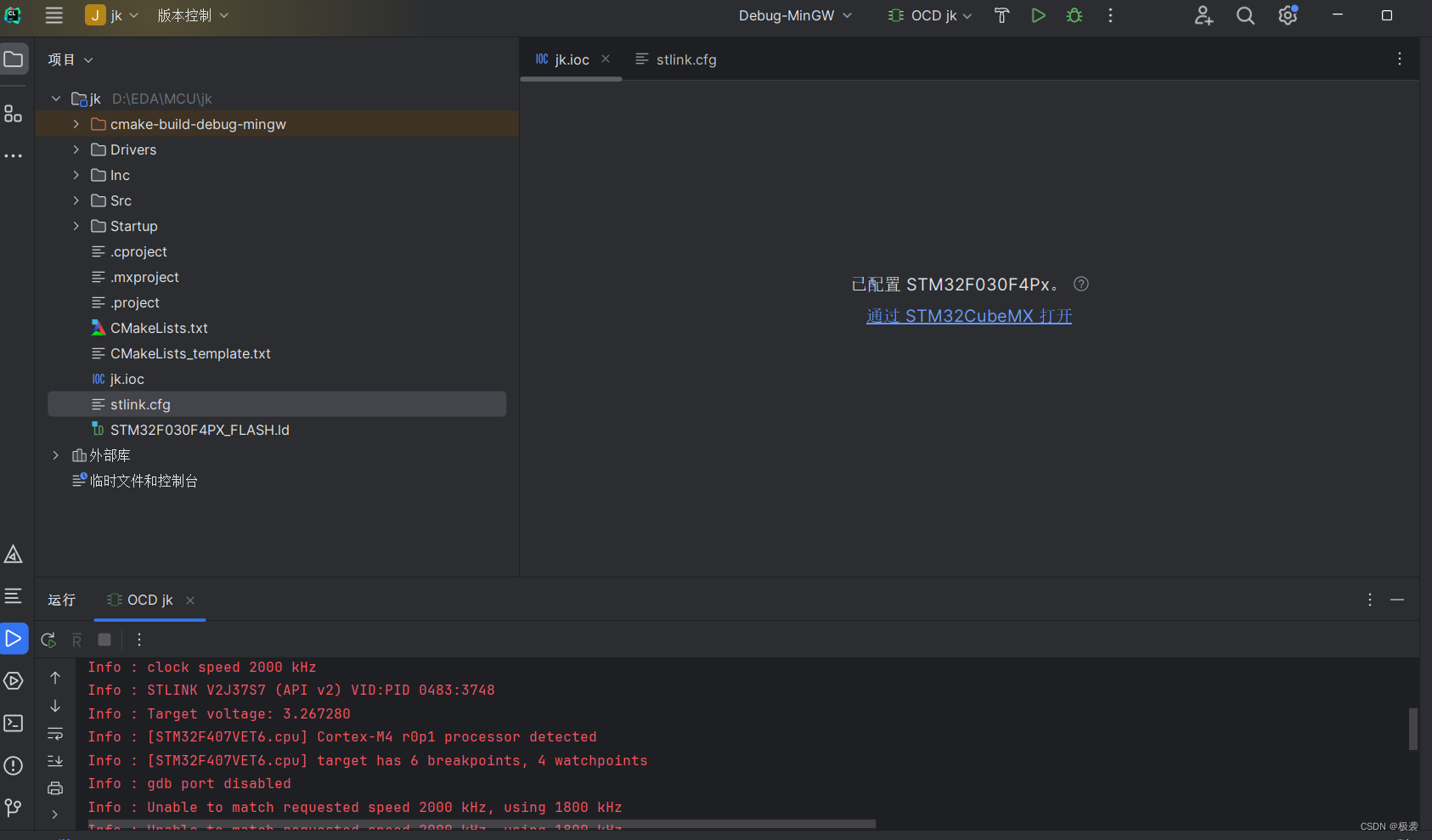This screenshot has height=840, width=1432.
Task: Switch to the stlink.cfg editor tab
Action: pos(676,59)
